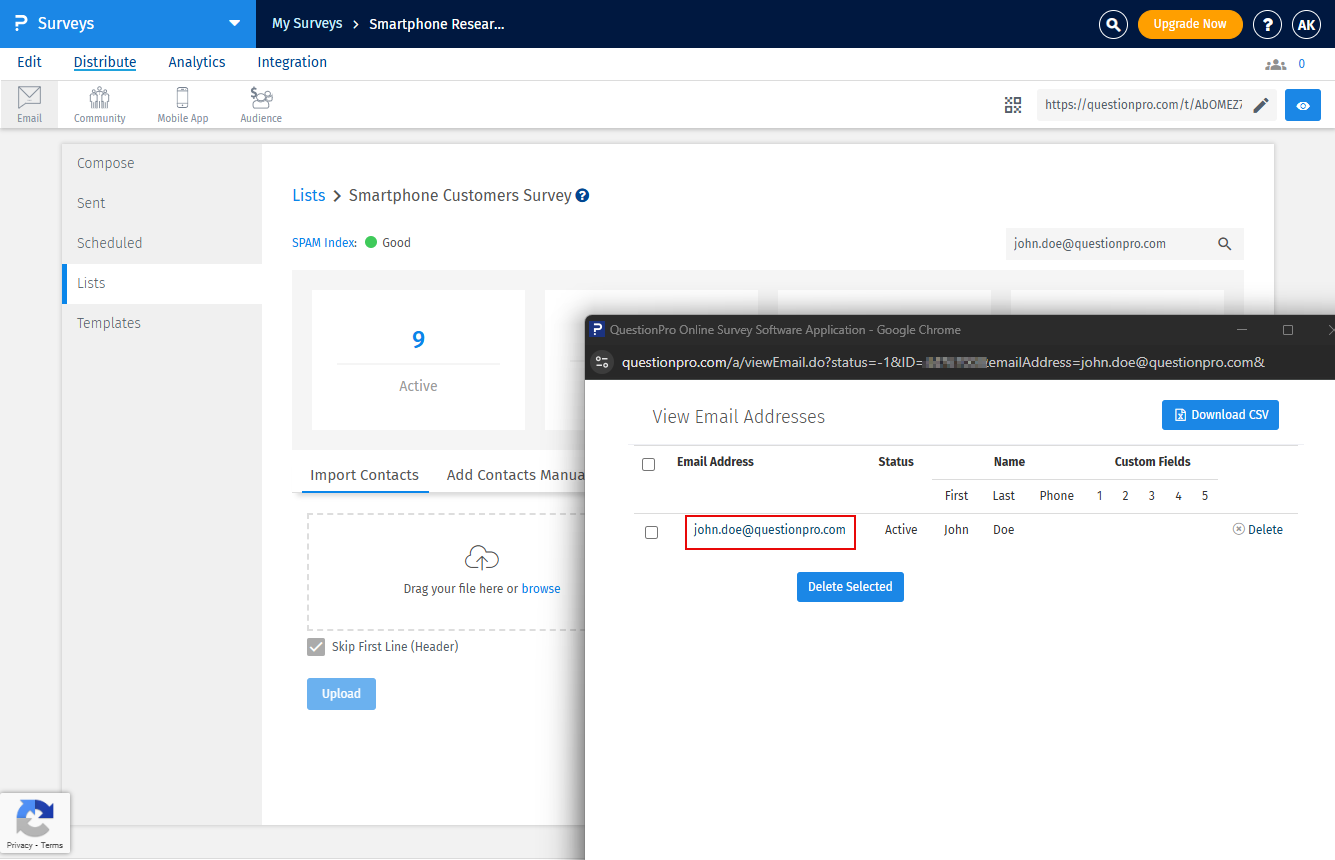Open Templates in the left sidebar

click(109, 323)
